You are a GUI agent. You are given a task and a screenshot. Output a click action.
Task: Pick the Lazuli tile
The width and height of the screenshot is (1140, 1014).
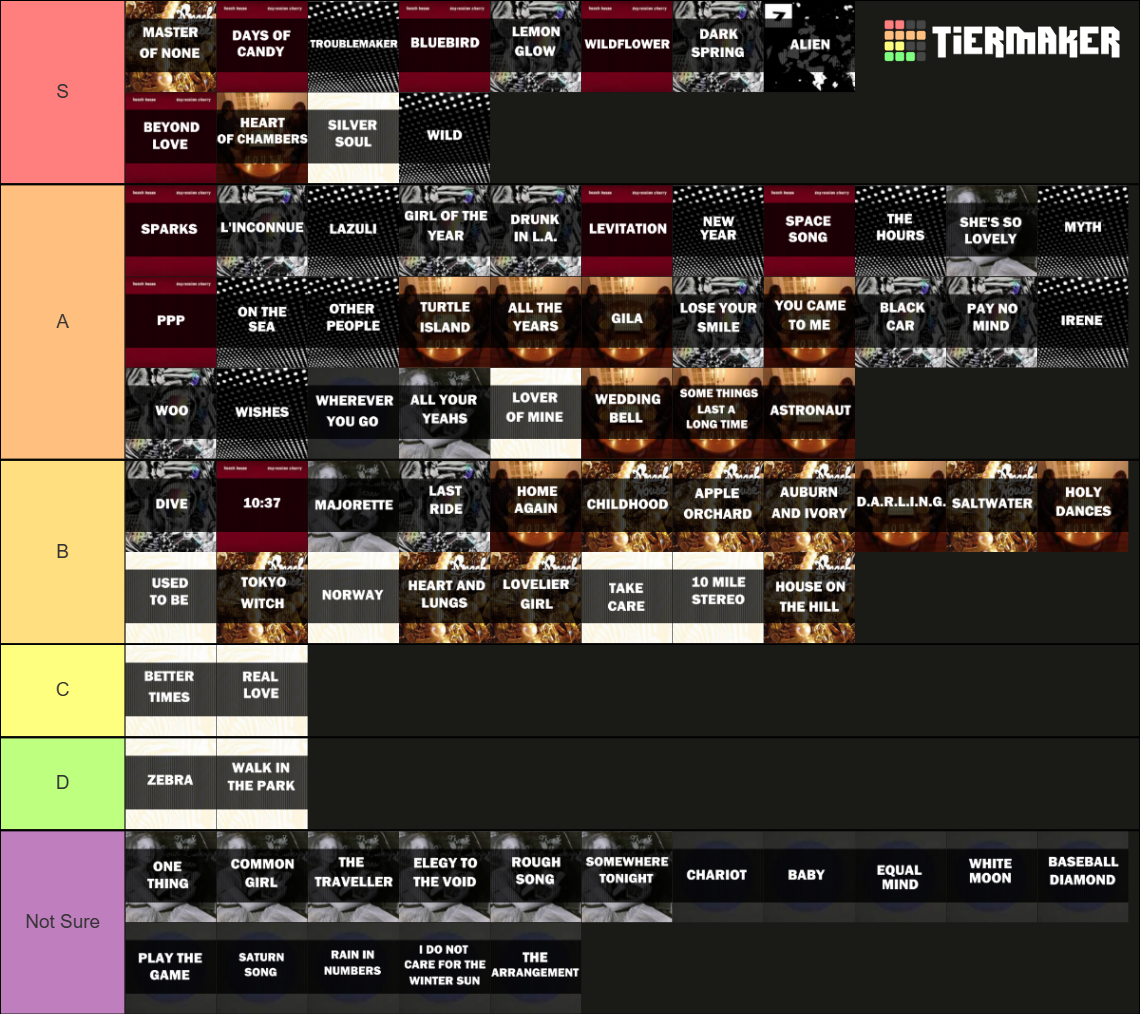pyautogui.click(x=353, y=230)
